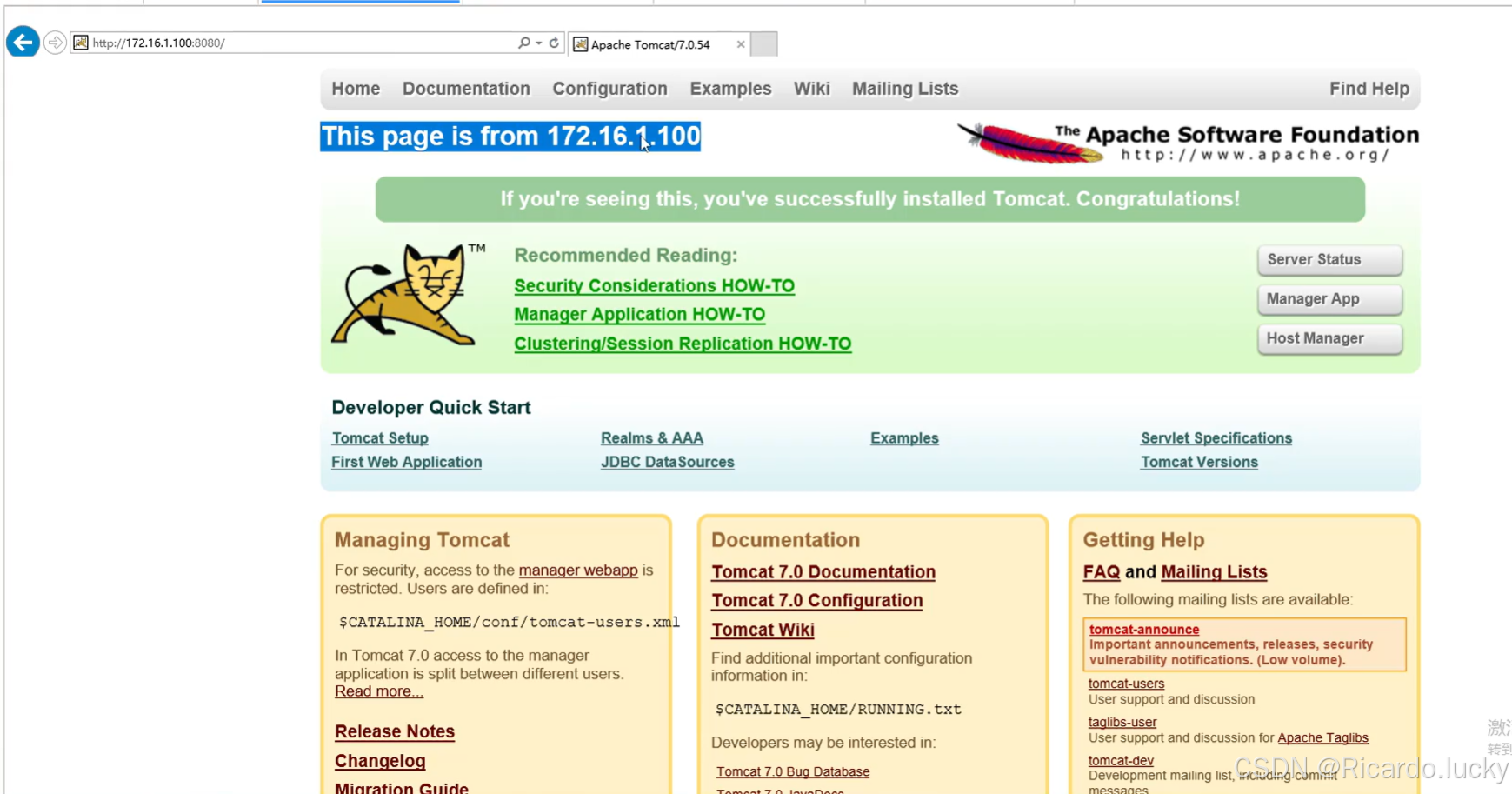Viewport: 1512px width, 794px height.
Task: Open the Tomcat Wiki link
Action: 763,630
